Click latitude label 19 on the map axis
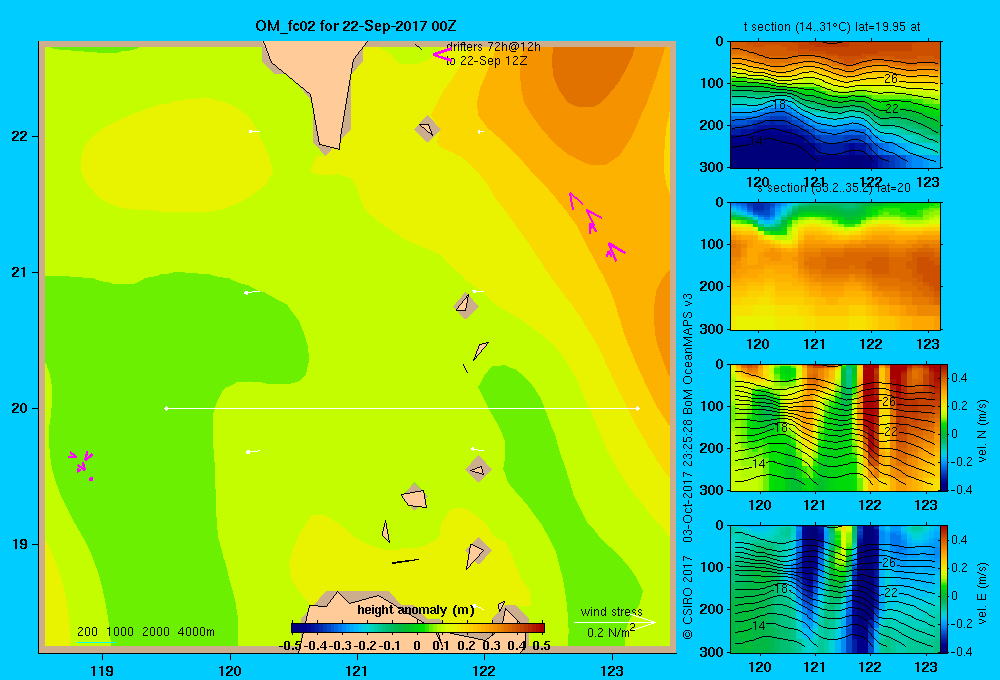 [20, 544]
